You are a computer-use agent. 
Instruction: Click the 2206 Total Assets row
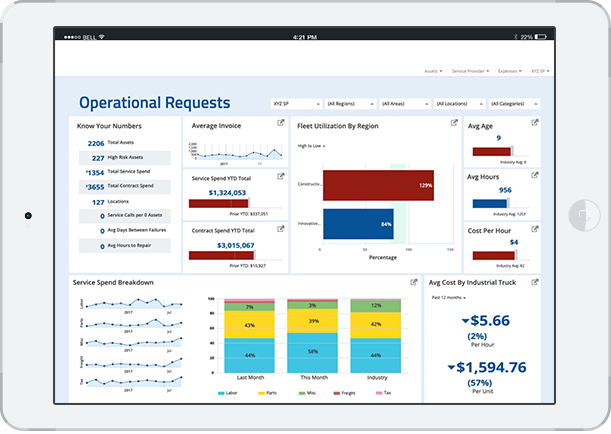pos(125,143)
